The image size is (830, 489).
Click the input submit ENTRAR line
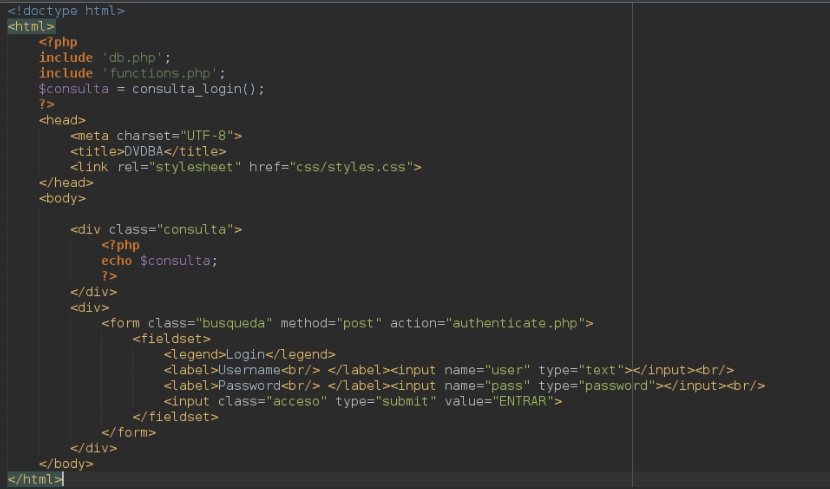pos(363,401)
